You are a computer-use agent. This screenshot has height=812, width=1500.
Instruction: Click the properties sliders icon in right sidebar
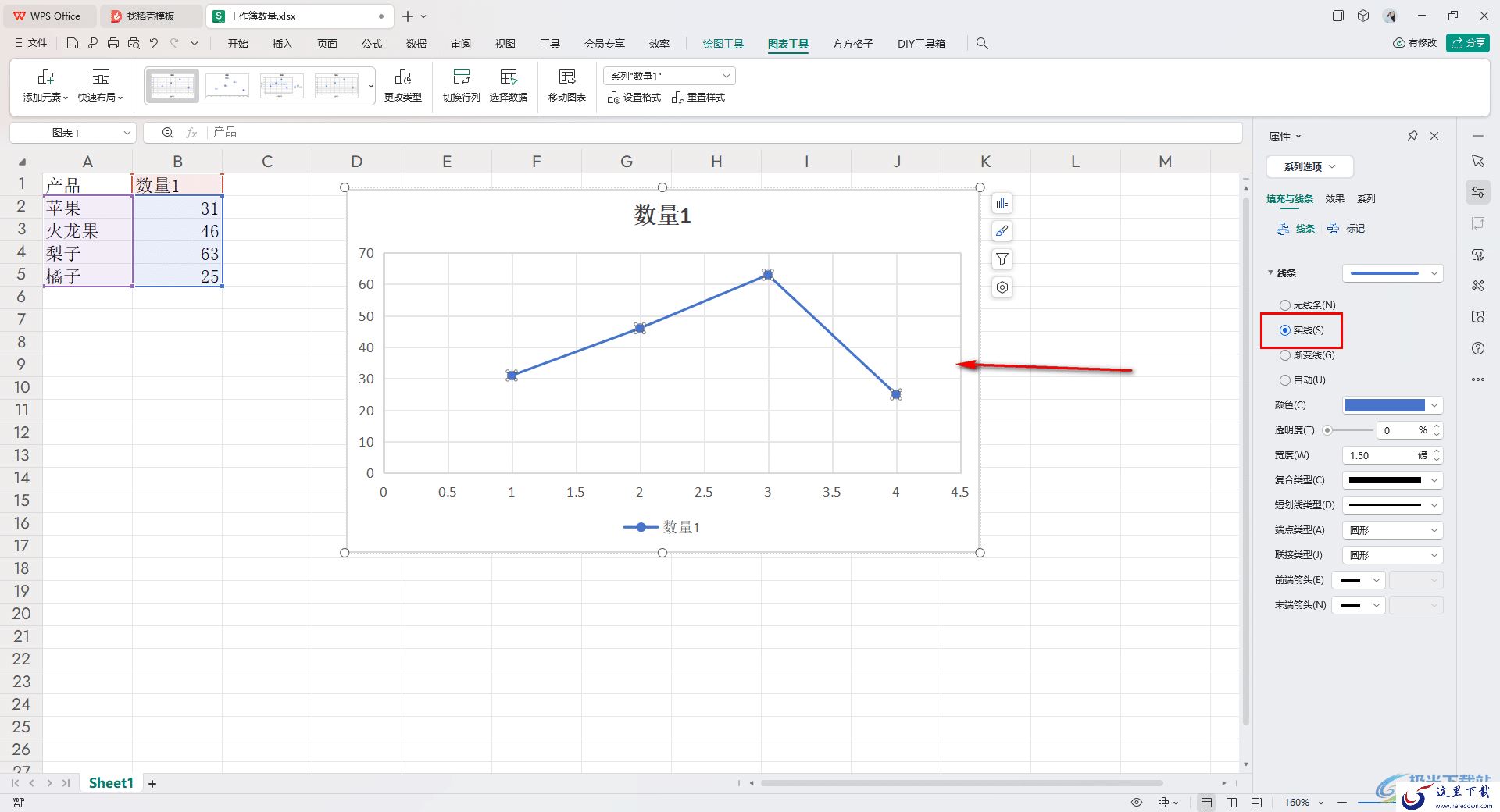1477,192
